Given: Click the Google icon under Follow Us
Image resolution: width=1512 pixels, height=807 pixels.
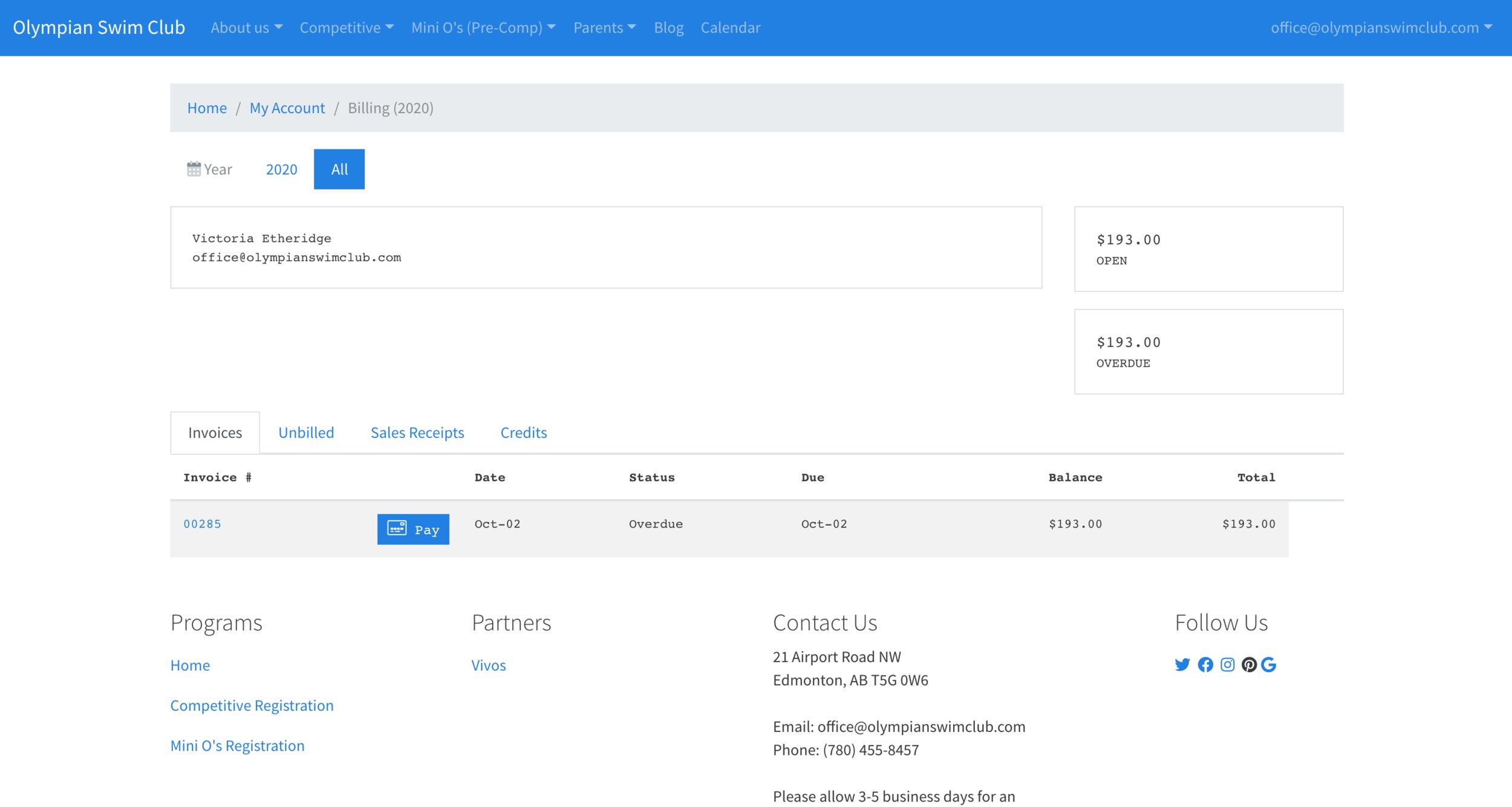Looking at the screenshot, I should coord(1269,665).
